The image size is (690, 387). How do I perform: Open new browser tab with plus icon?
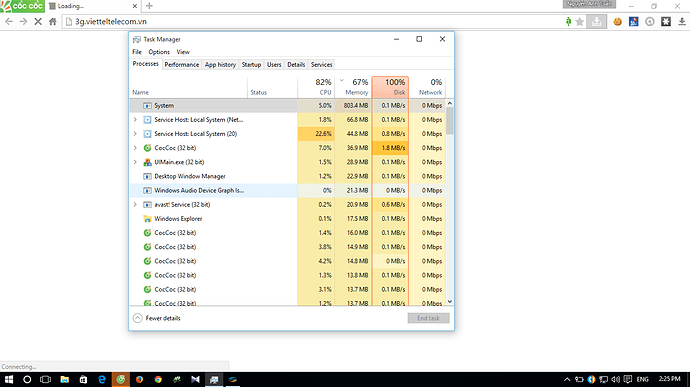coord(149,6)
